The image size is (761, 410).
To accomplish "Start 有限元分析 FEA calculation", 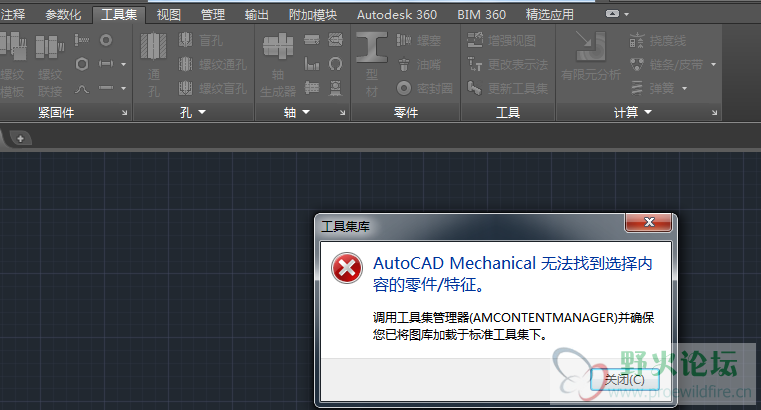I will tap(591, 57).
